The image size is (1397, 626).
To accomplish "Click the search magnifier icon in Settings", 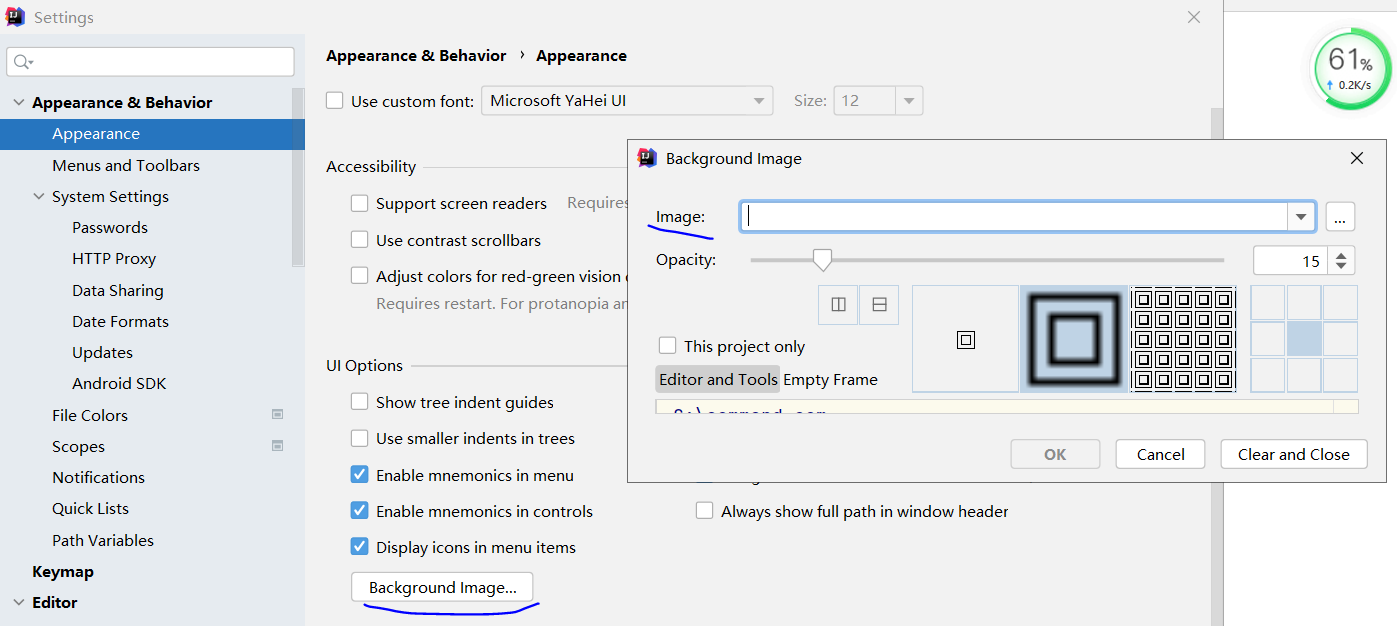I will pyautogui.click(x=22, y=62).
